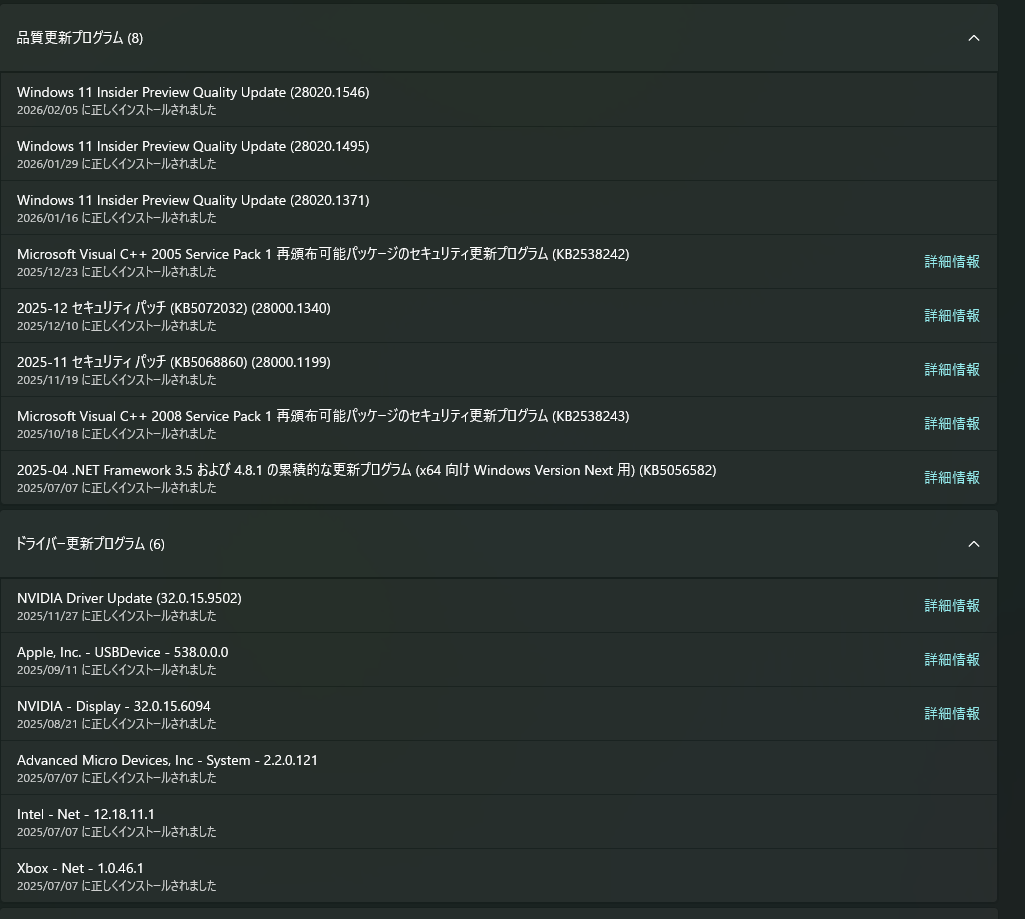Click the 2025-04 .NET Framework 3.5 update title

click(x=367, y=470)
